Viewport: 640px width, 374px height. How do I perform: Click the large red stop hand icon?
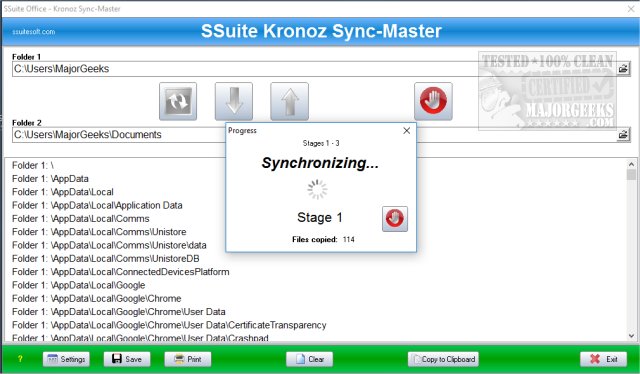[433, 101]
